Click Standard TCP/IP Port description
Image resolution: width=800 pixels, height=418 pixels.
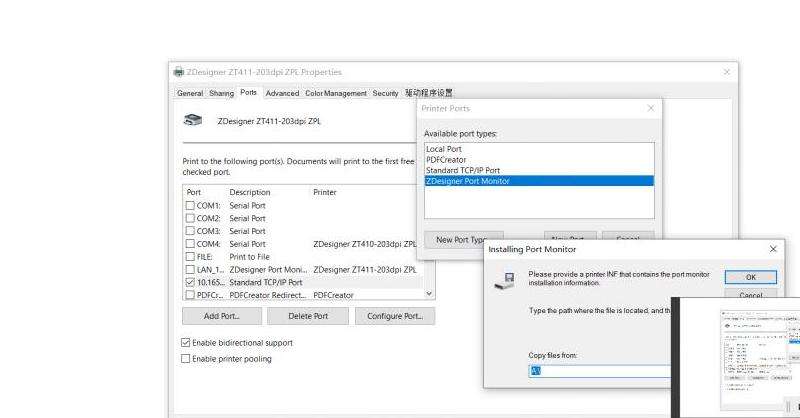(266, 282)
